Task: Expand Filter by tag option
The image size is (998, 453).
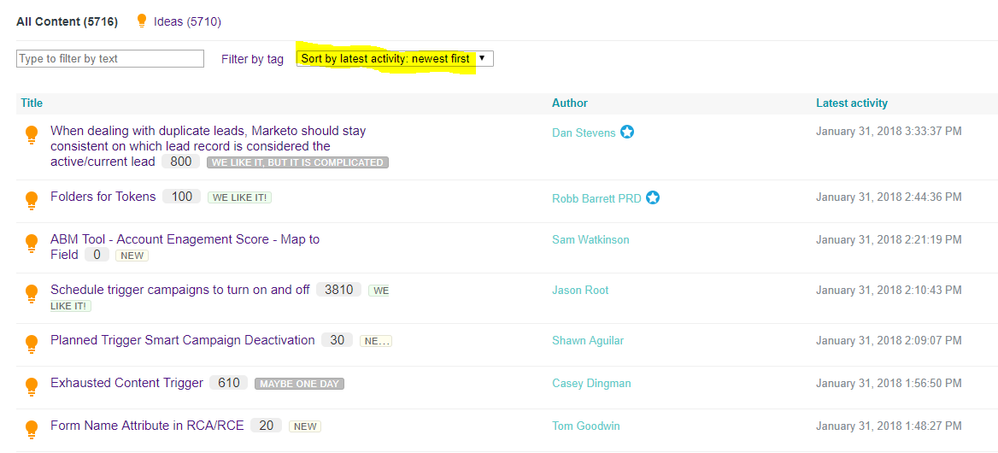Action: pos(252,59)
